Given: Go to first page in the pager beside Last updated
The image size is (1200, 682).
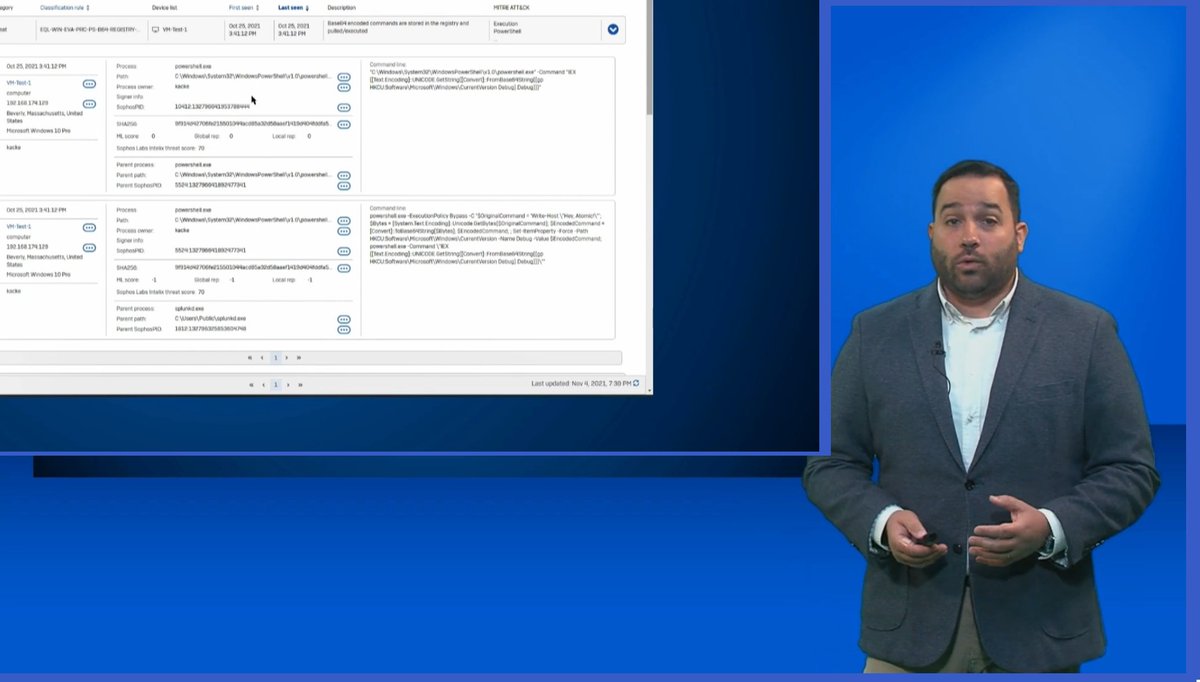Looking at the screenshot, I should pyautogui.click(x=252, y=384).
